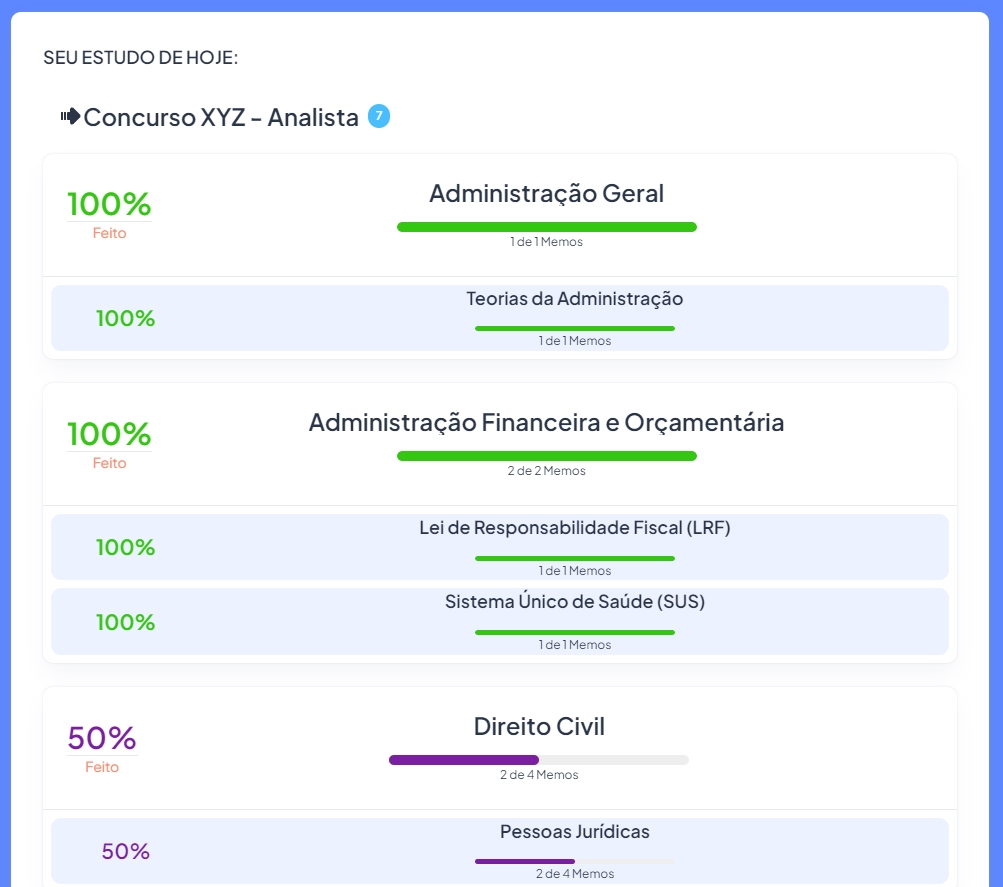The width and height of the screenshot is (1003, 887).
Task: Select Administração Financeira e Orçamentária heading
Action: tap(546, 423)
